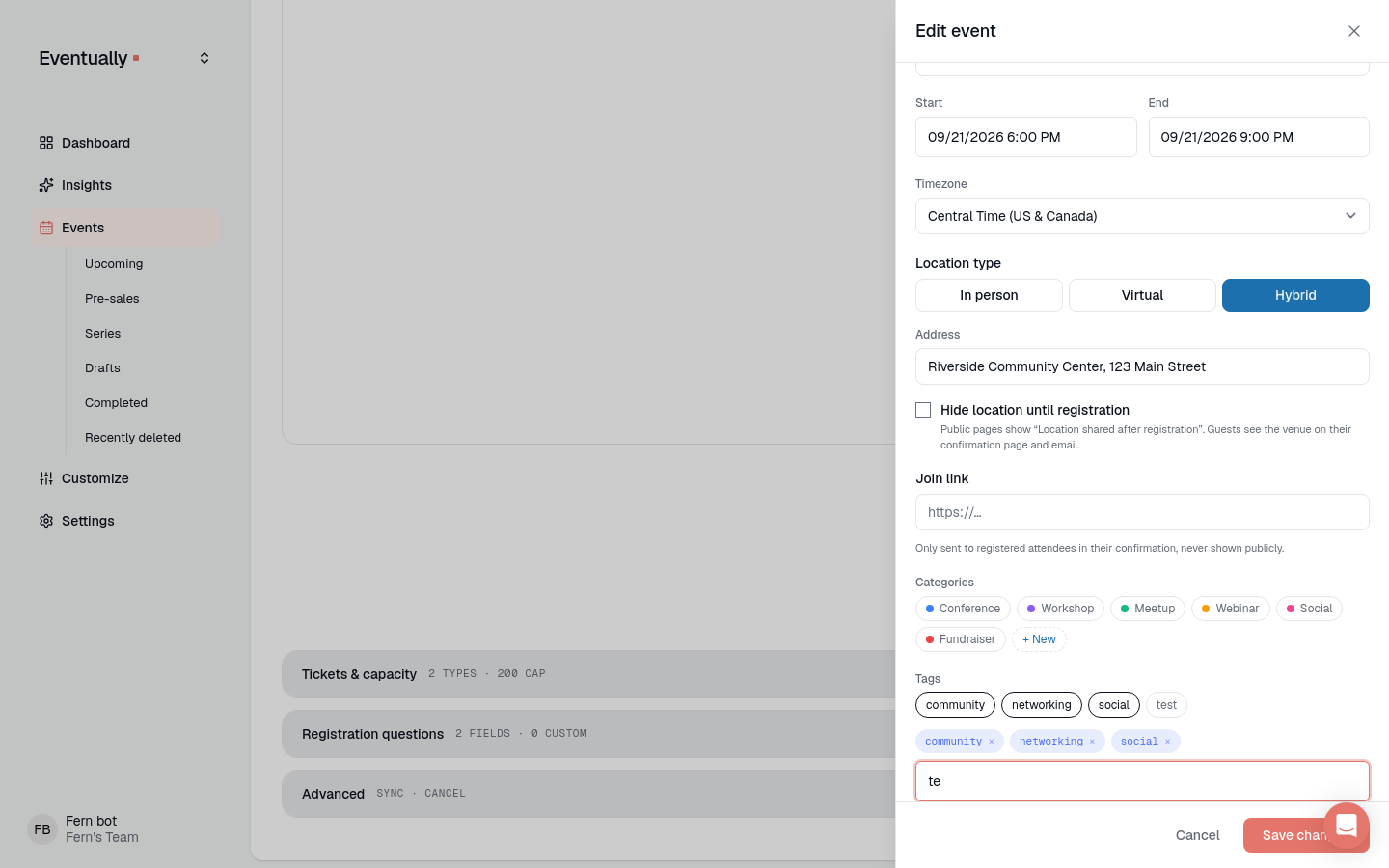Click the Dashboard grid icon
Viewport: 1389px width, 868px height.
click(x=46, y=143)
